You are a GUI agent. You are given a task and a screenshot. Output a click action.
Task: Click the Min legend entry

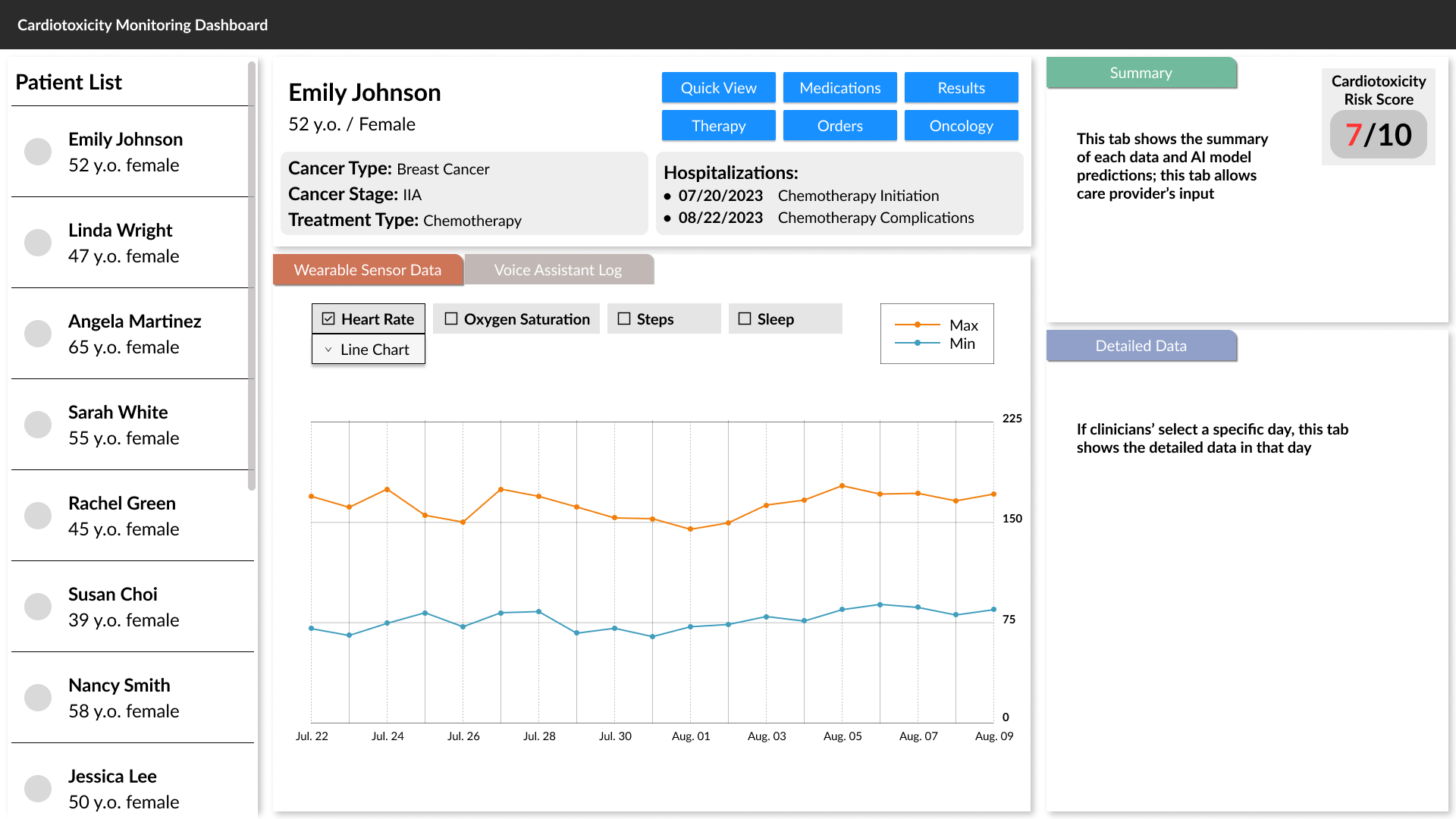point(935,344)
